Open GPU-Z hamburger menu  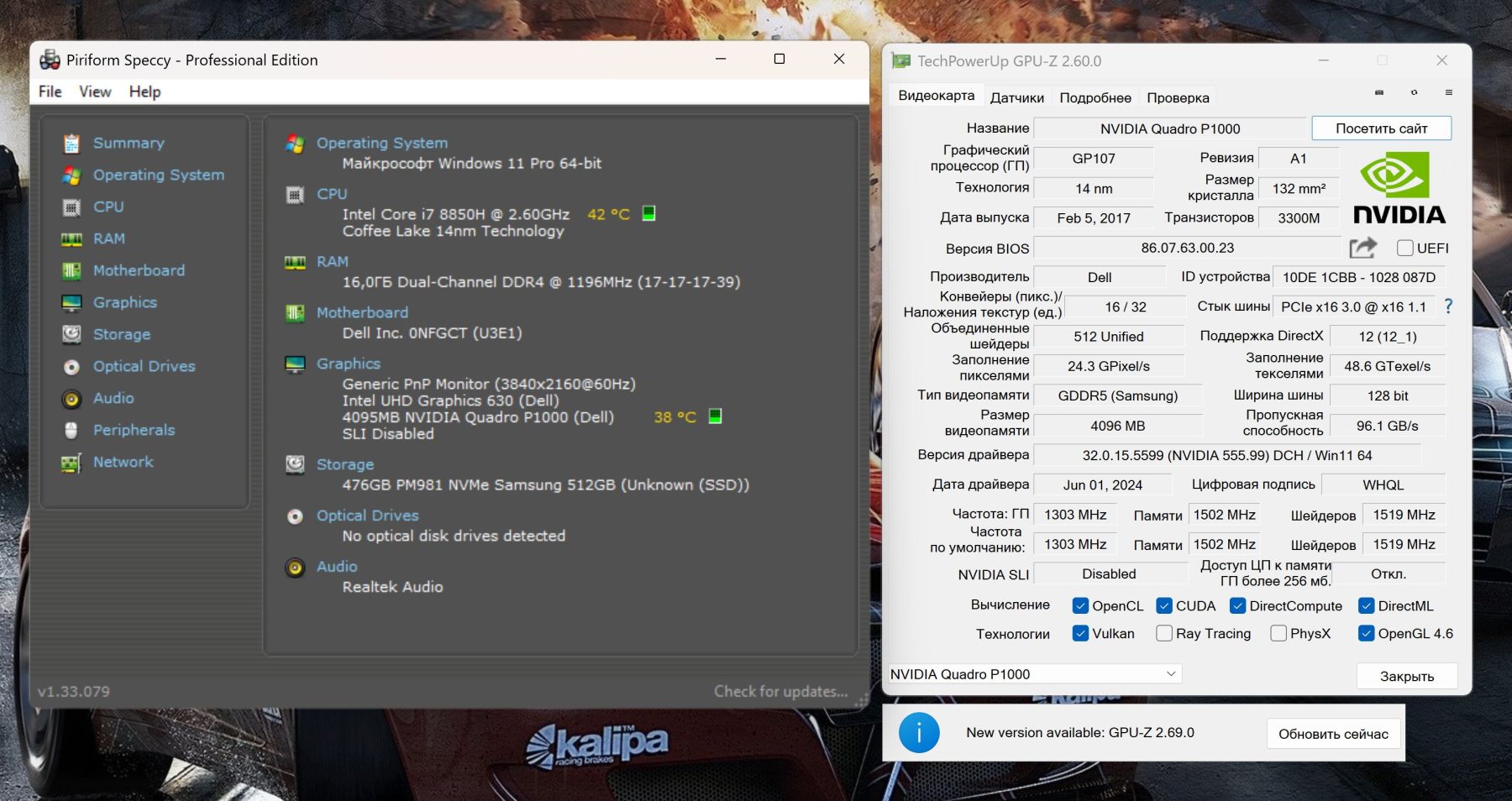point(1449,92)
